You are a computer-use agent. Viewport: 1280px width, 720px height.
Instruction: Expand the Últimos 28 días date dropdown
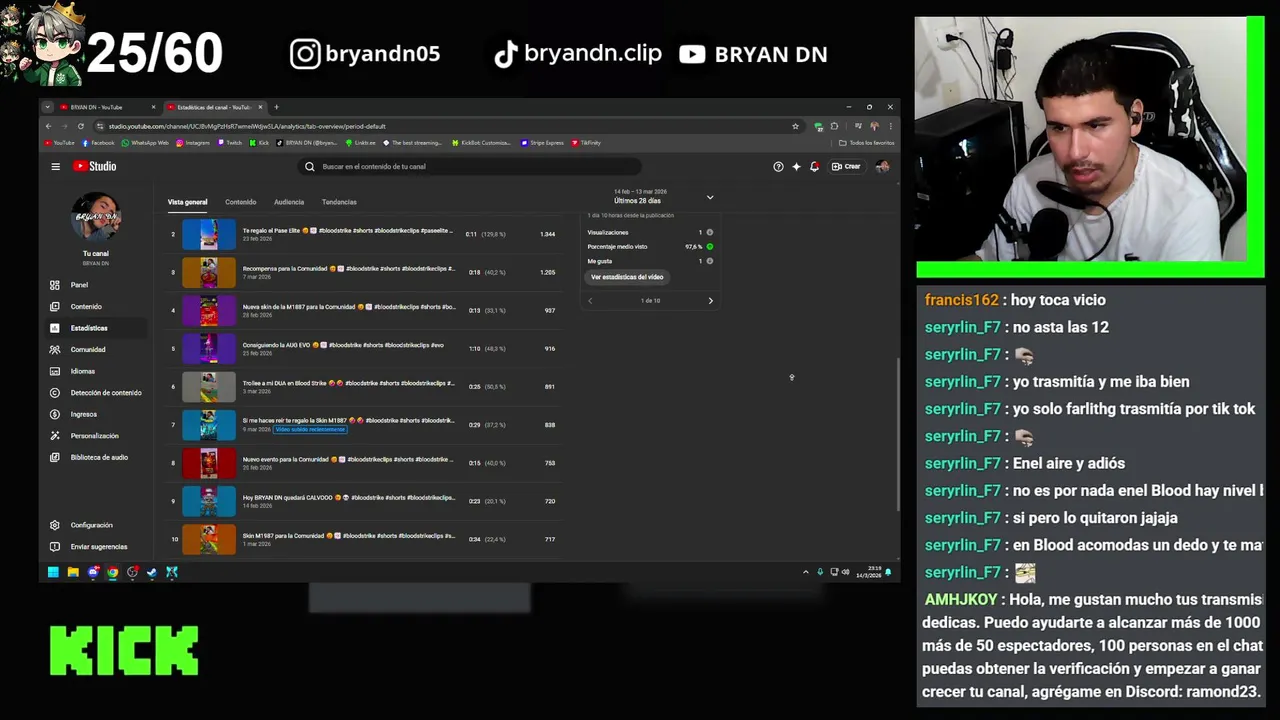pos(710,197)
